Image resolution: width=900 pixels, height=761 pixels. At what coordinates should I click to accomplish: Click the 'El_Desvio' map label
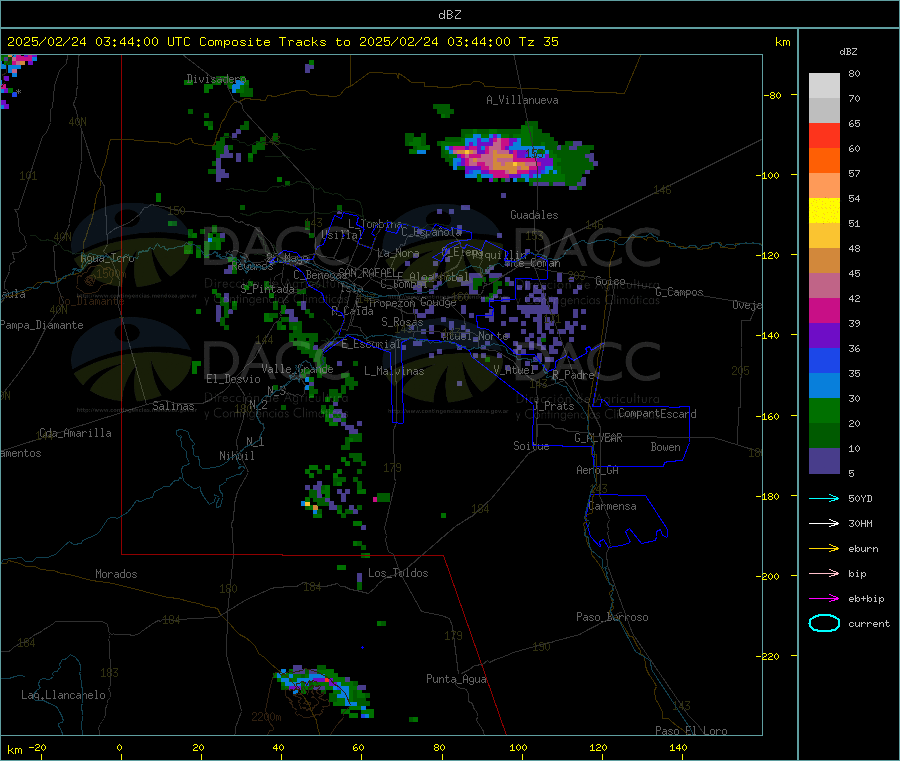(233, 379)
